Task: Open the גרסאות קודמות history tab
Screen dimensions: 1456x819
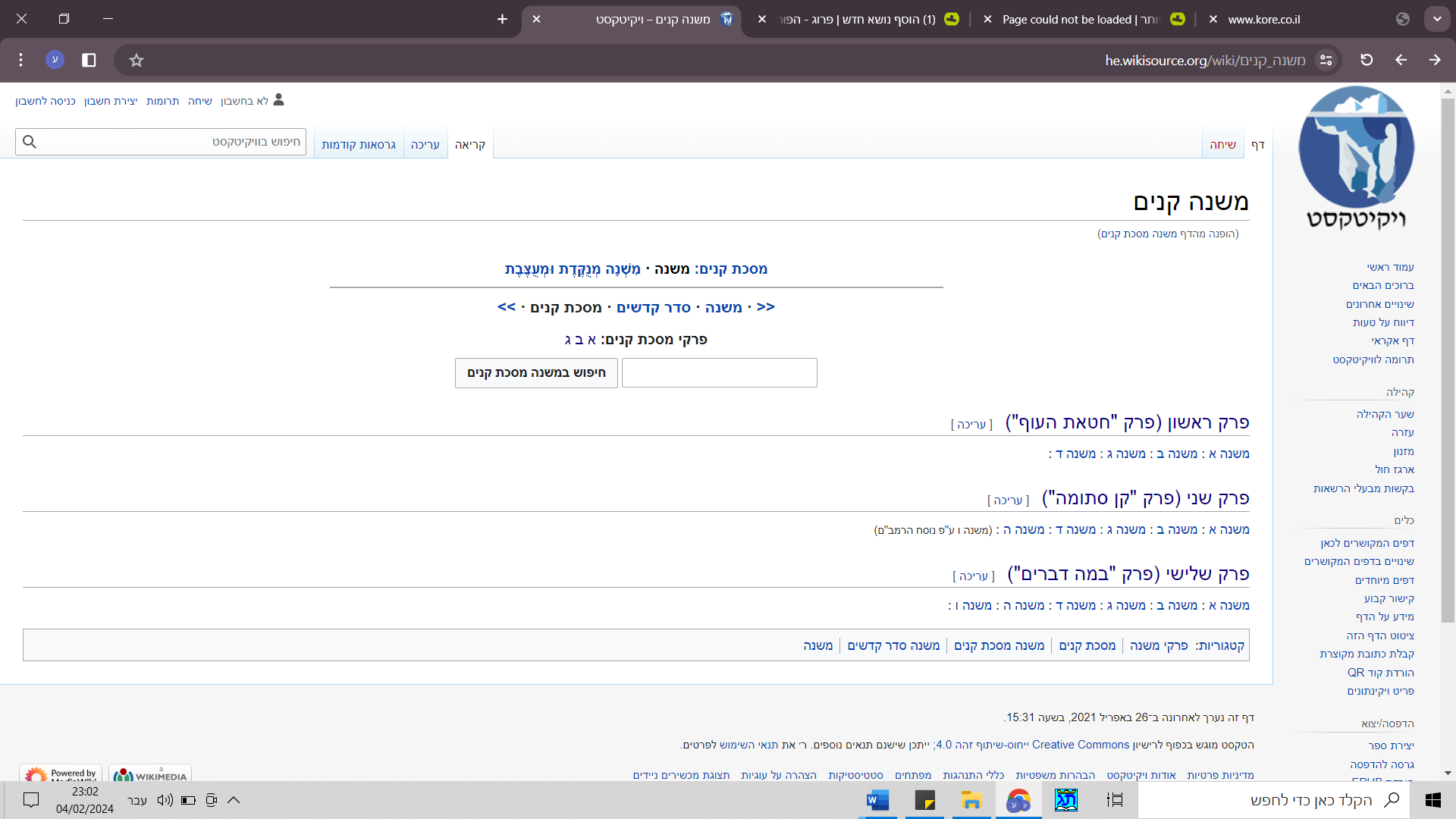Action: tap(358, 144)
